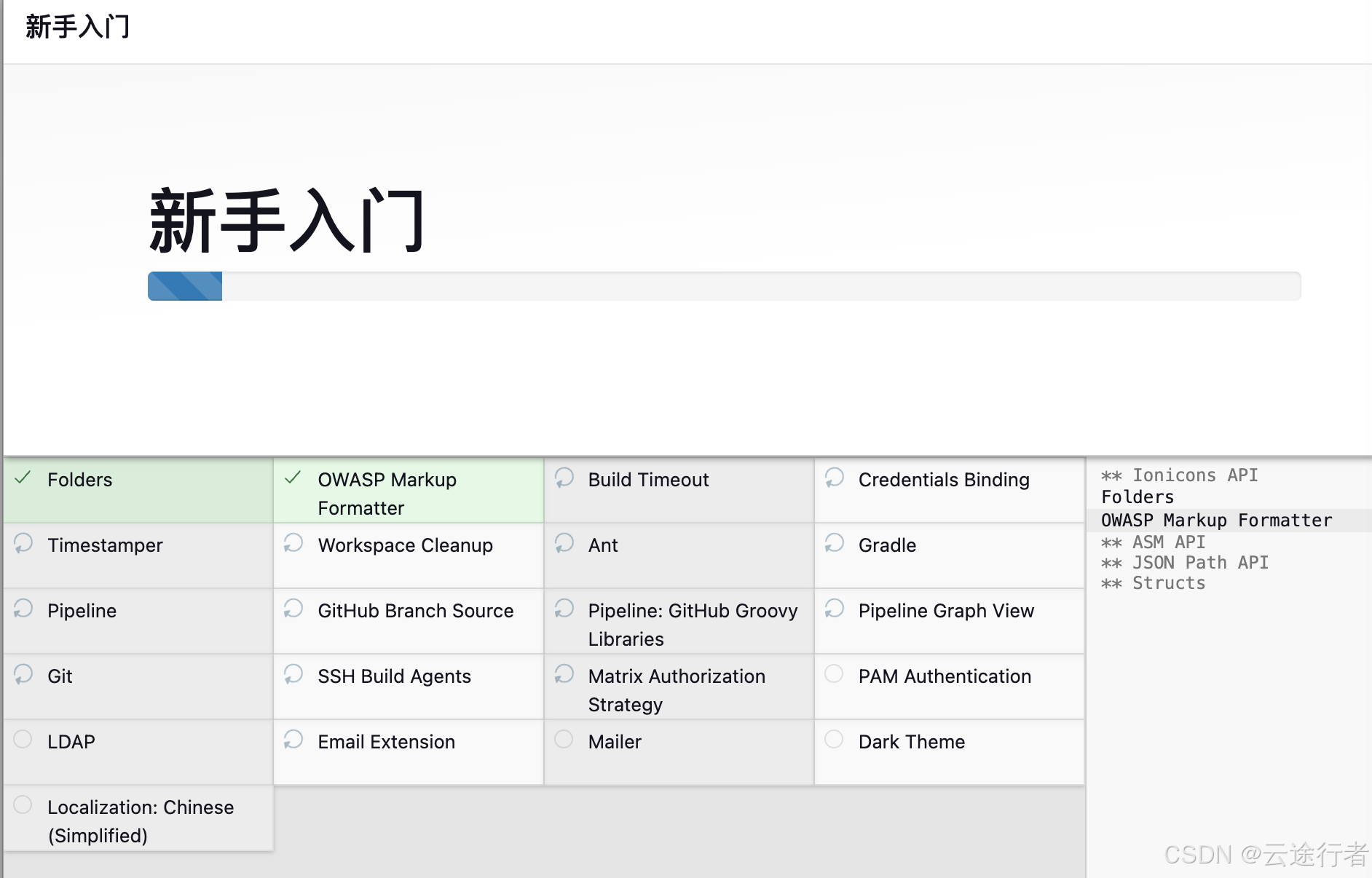The width and height of the screenshot is (1372, 878).
Task: Click the pending circle beside Localization: Chinese
Action: (x=23, y=804)
